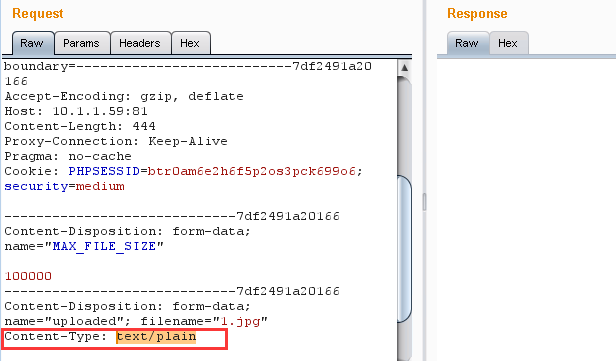Open the Params tab
The image size is (616, 361).
pos(81,43)
